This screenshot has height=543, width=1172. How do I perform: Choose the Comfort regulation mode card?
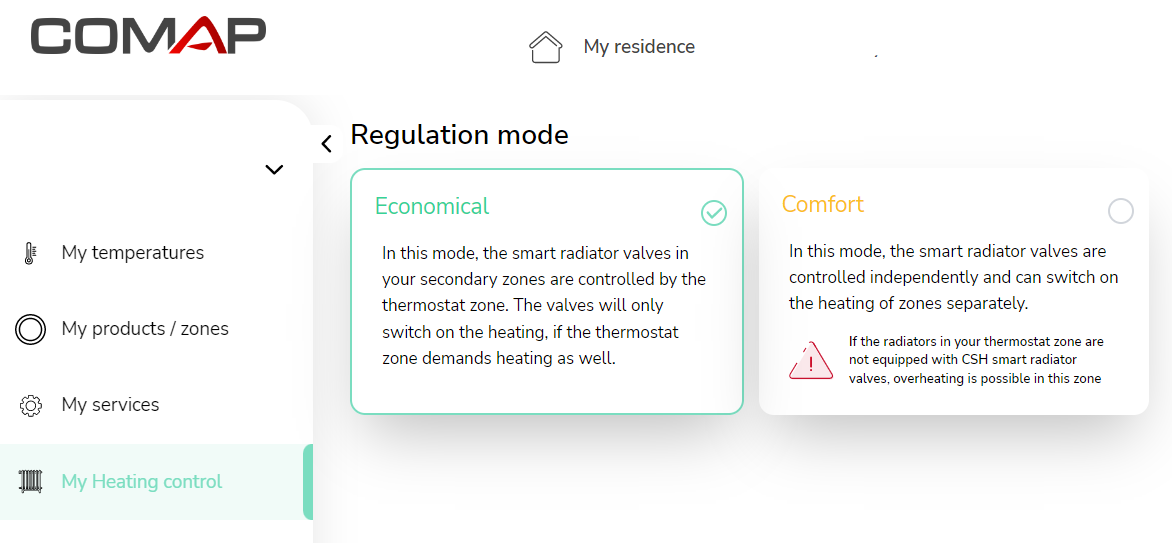point(954,291)
